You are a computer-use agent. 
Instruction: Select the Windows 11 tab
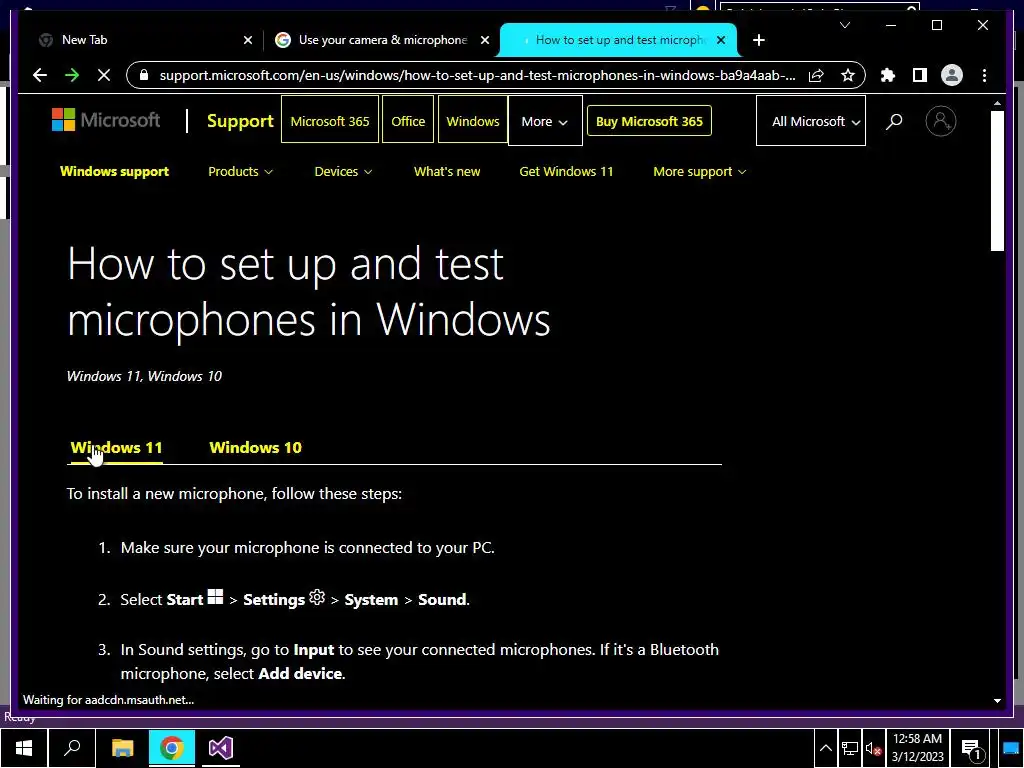click(116, 448)
